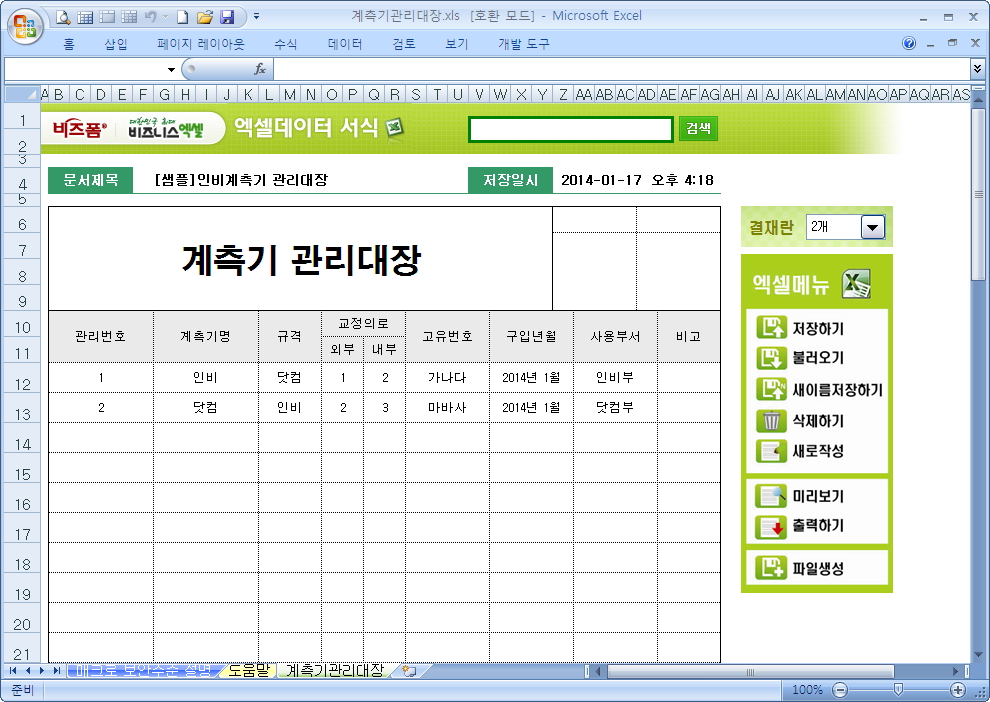Click the Excel help question mark icon
Viewport: 990px width, 702px height.
tap(909, 44)
